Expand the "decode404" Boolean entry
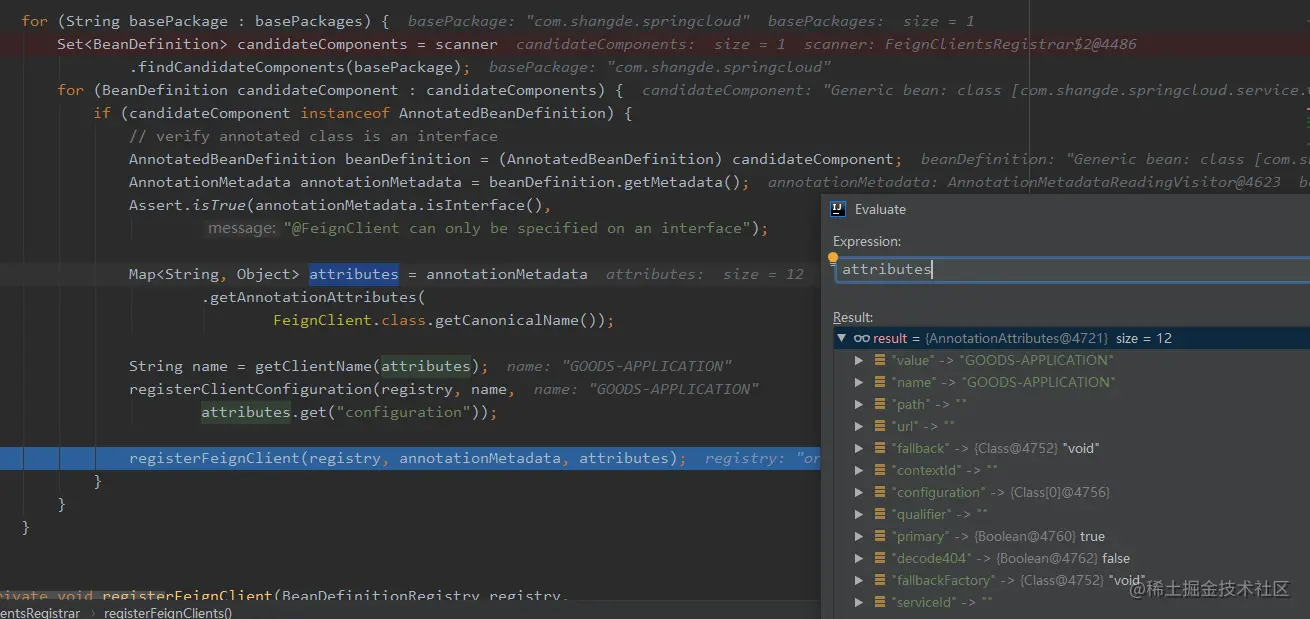Viewport: 1310px width, 619px height. click(x=859, y=558)
